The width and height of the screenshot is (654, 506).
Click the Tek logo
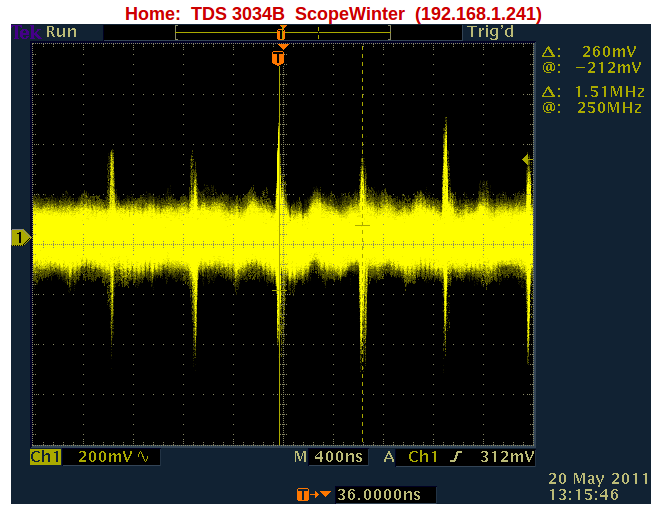click(26, 32)
